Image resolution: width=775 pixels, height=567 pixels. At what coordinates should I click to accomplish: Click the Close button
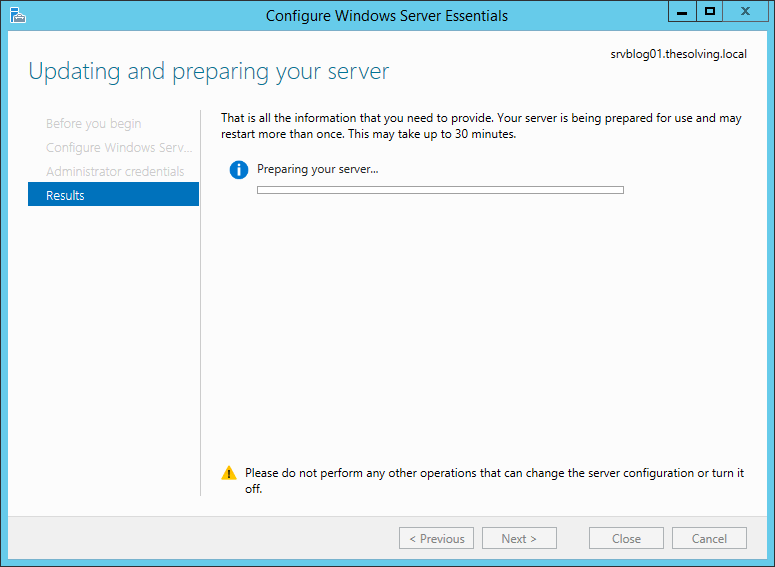pos(626,538)
